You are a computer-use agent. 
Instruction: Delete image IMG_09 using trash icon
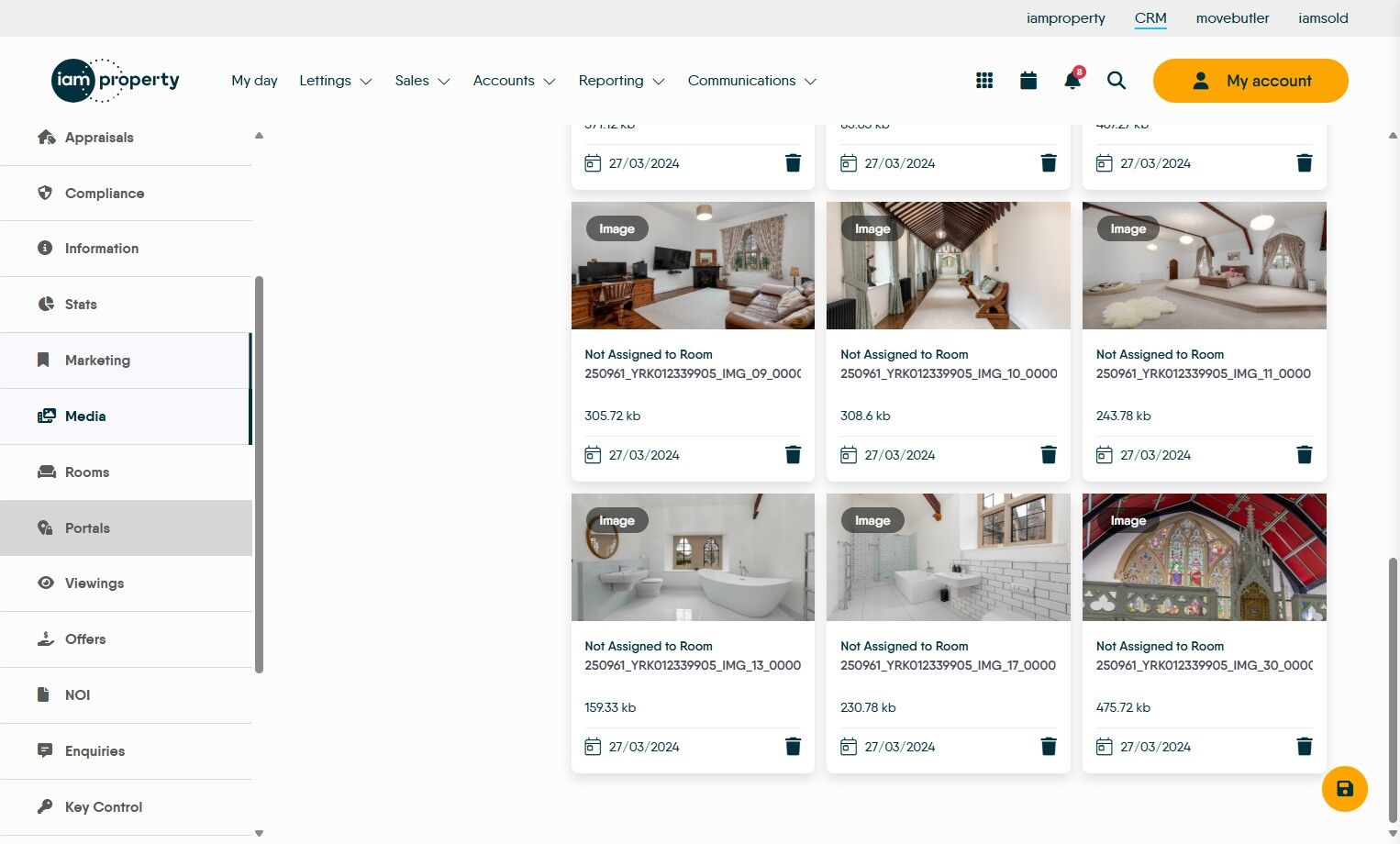794,455
